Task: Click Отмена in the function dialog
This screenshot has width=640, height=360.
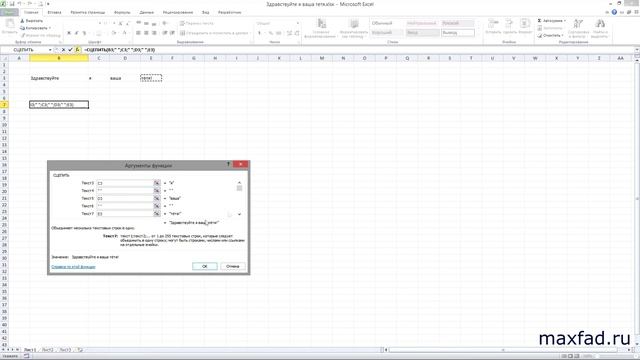Action: pyautogui.click(x=233, y=266)
